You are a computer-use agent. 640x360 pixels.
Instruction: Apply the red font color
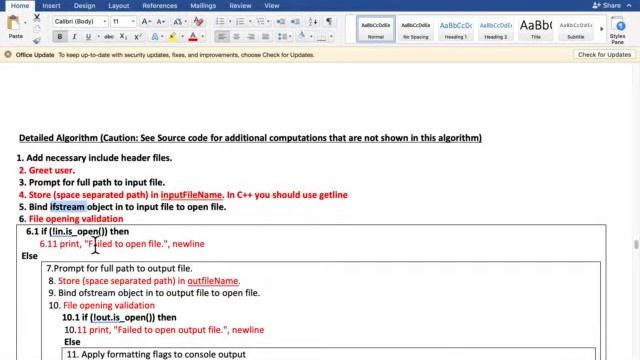[x=193, y=37]
